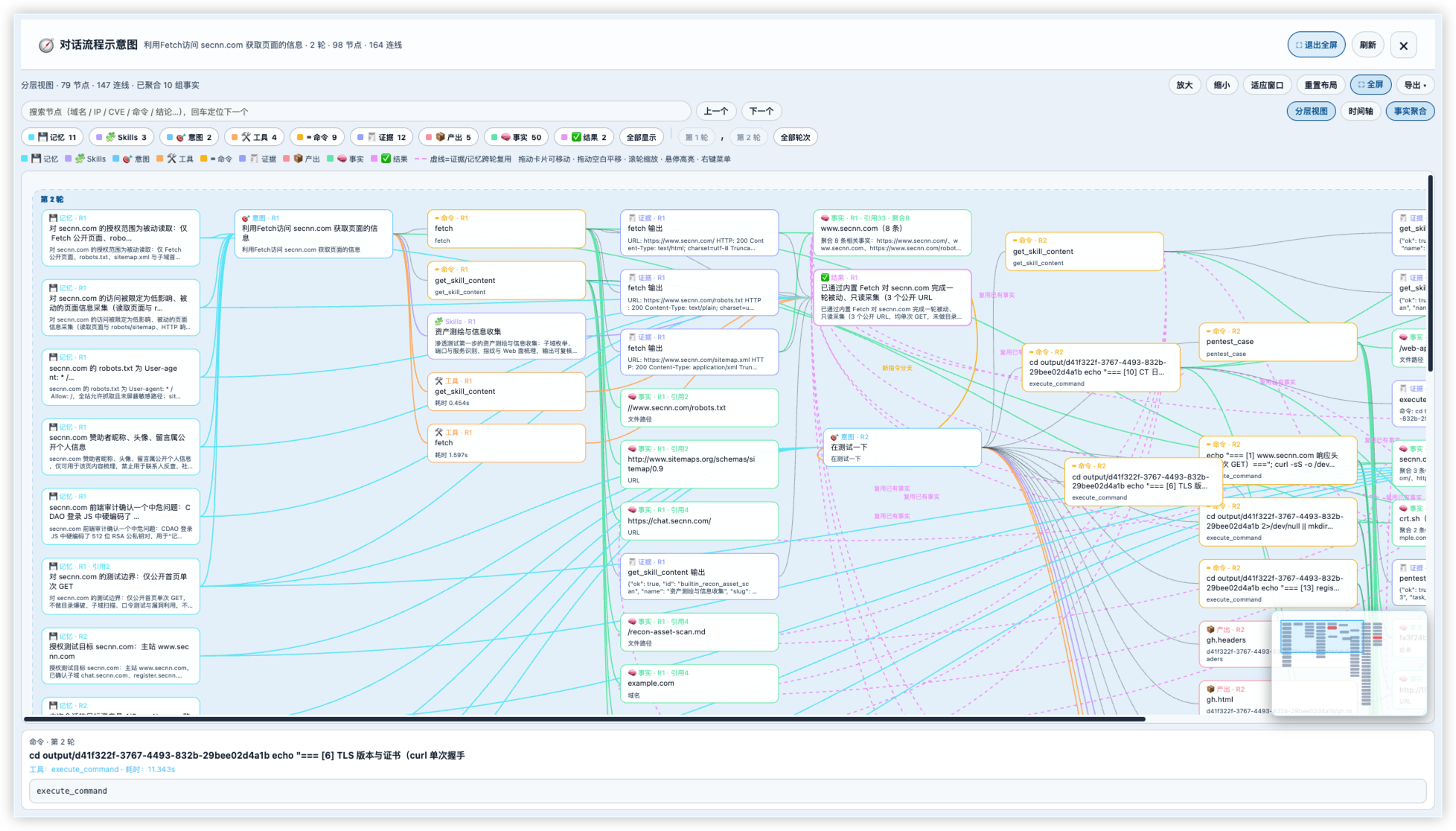This screenshot has width=1456, height=831.
Task: Click floppy icon on robots.txt memory node
Action: click(54, 357)
